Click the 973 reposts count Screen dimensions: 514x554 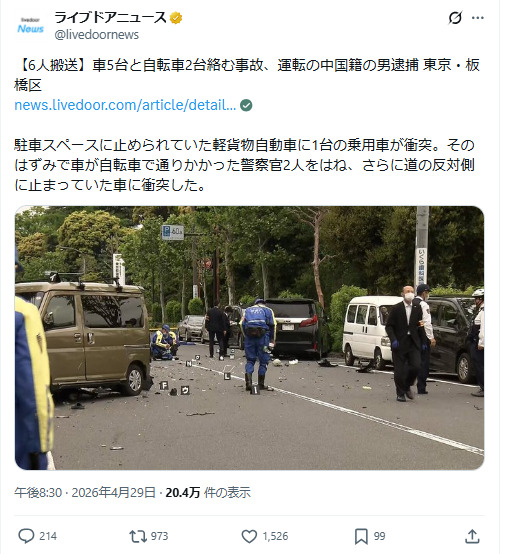[x=159, y=536]
